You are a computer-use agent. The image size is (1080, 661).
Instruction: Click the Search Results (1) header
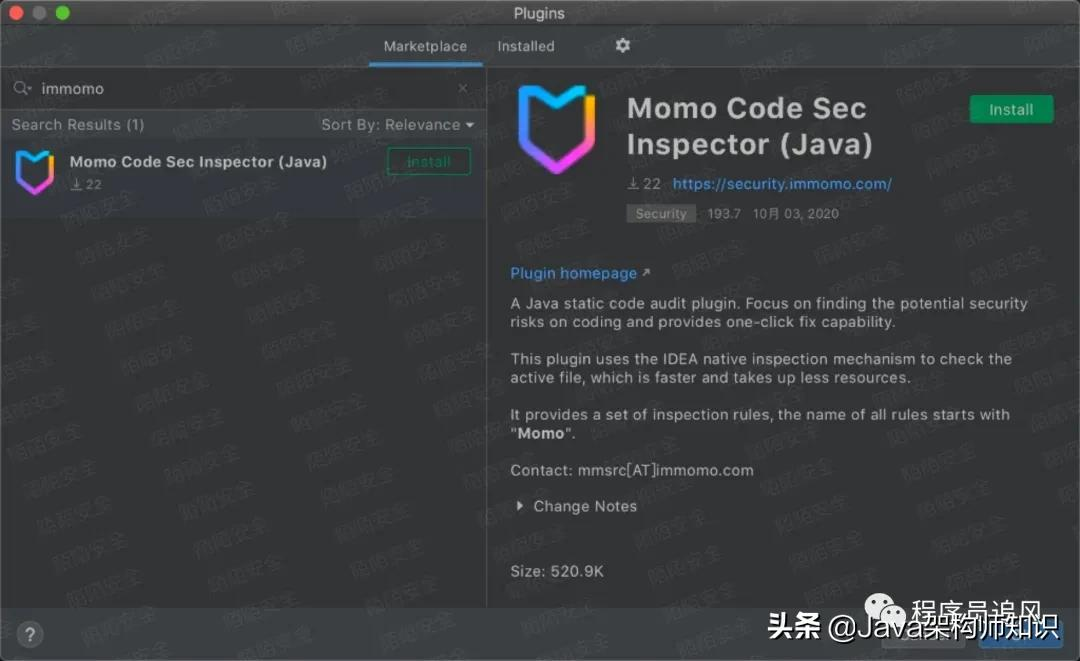(x=78, y=125)
